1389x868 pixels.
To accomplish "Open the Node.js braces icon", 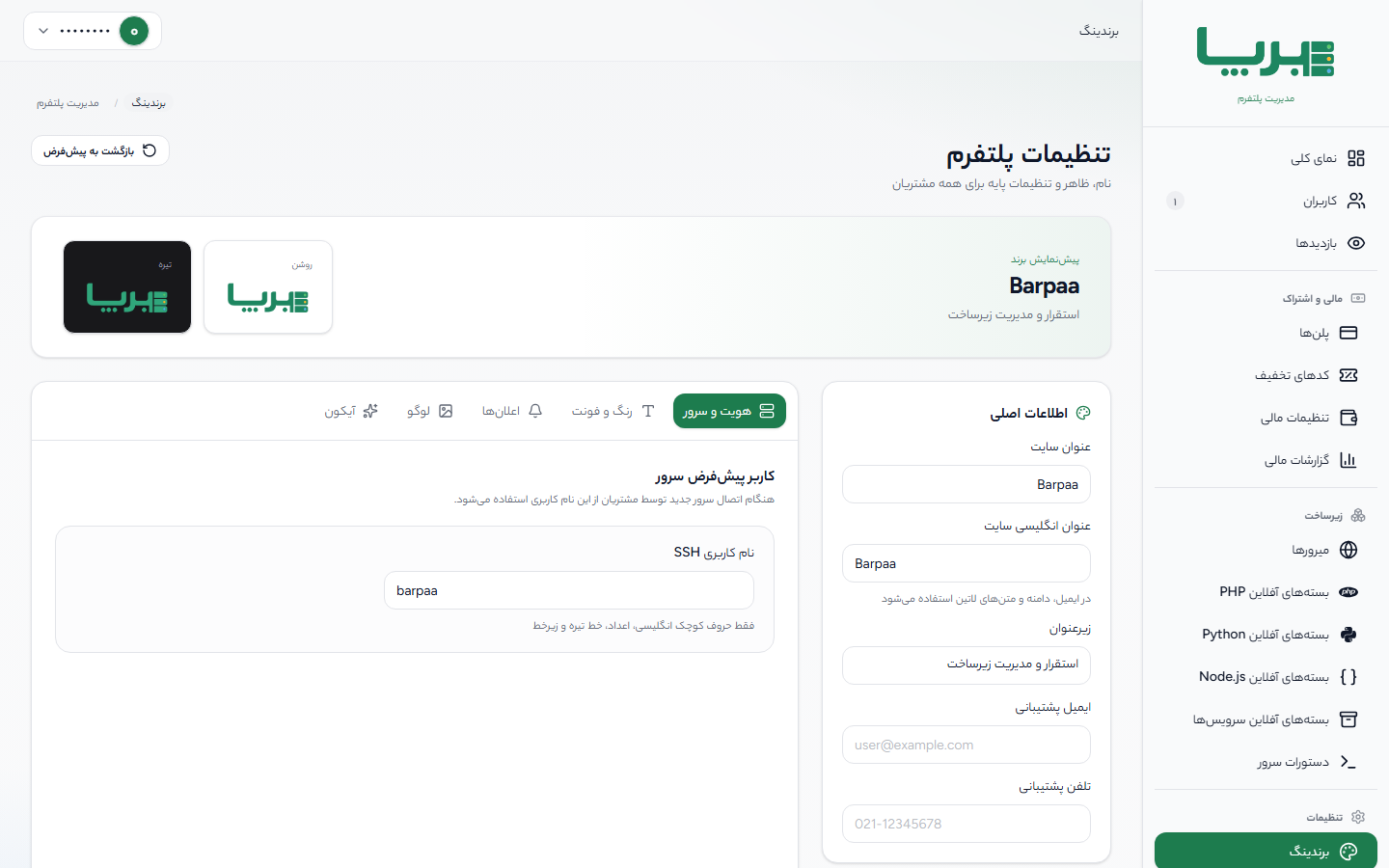I will point(1348,677).
